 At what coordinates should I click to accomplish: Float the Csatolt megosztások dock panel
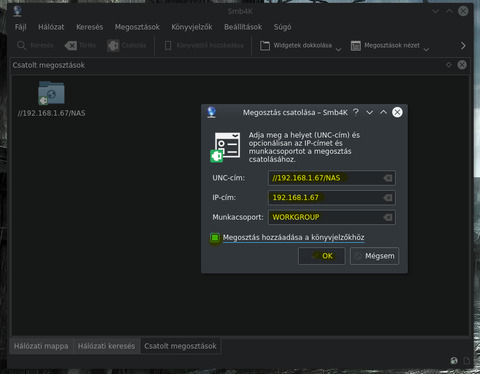[x=449, y=65]
